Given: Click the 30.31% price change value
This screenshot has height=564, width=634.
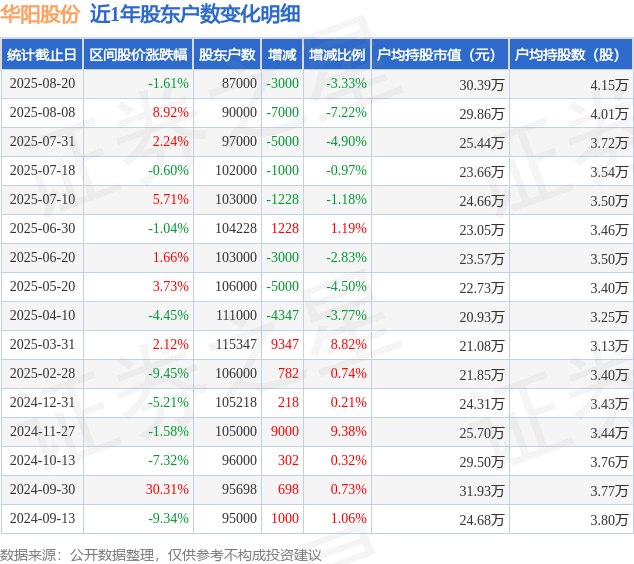Looking at the screenshot, I should pos(167,489).
